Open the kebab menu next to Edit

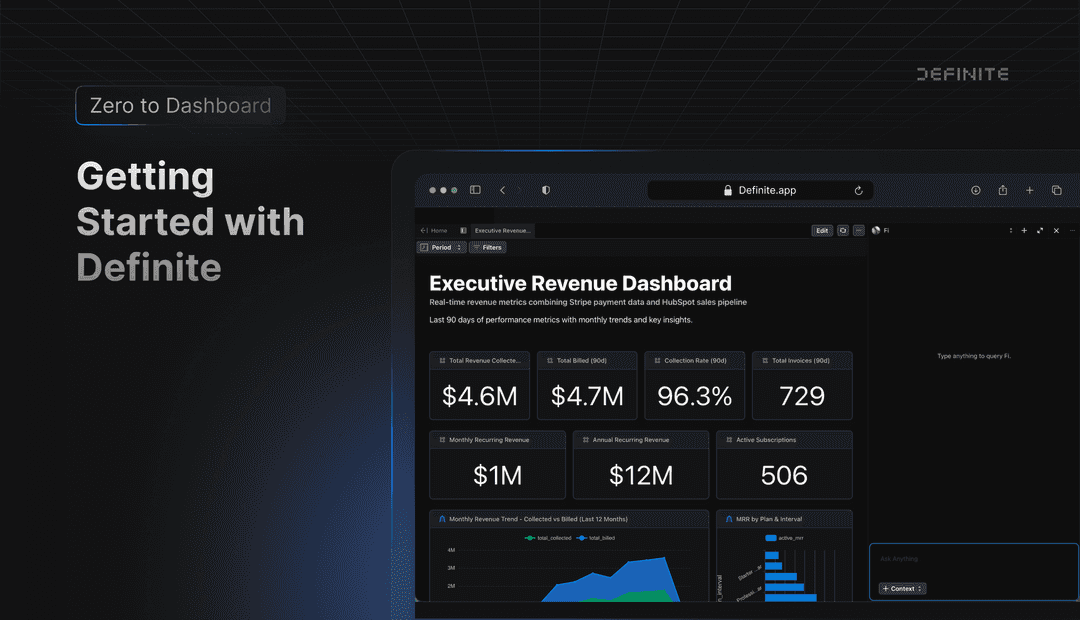pos(857,230)
